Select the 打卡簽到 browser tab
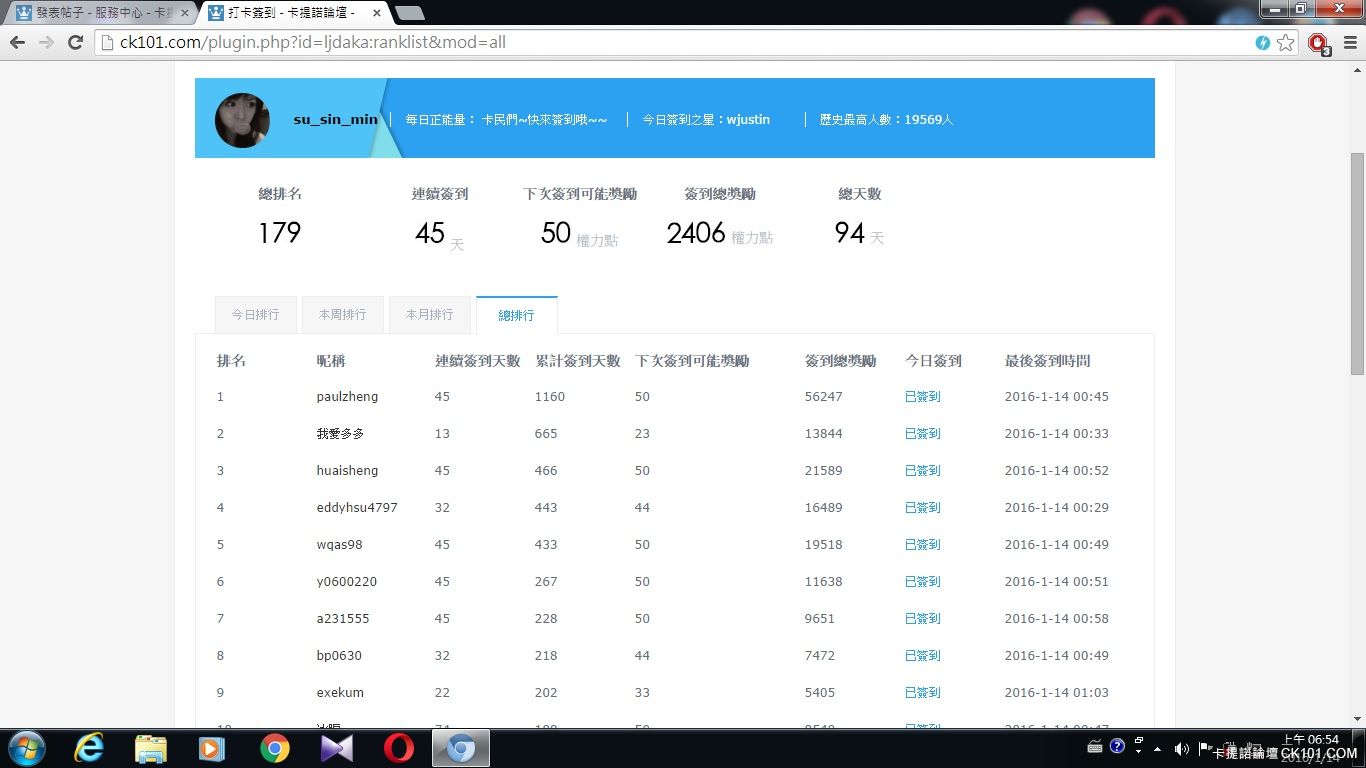This screenshot has height=768, width=1366. 292,13
